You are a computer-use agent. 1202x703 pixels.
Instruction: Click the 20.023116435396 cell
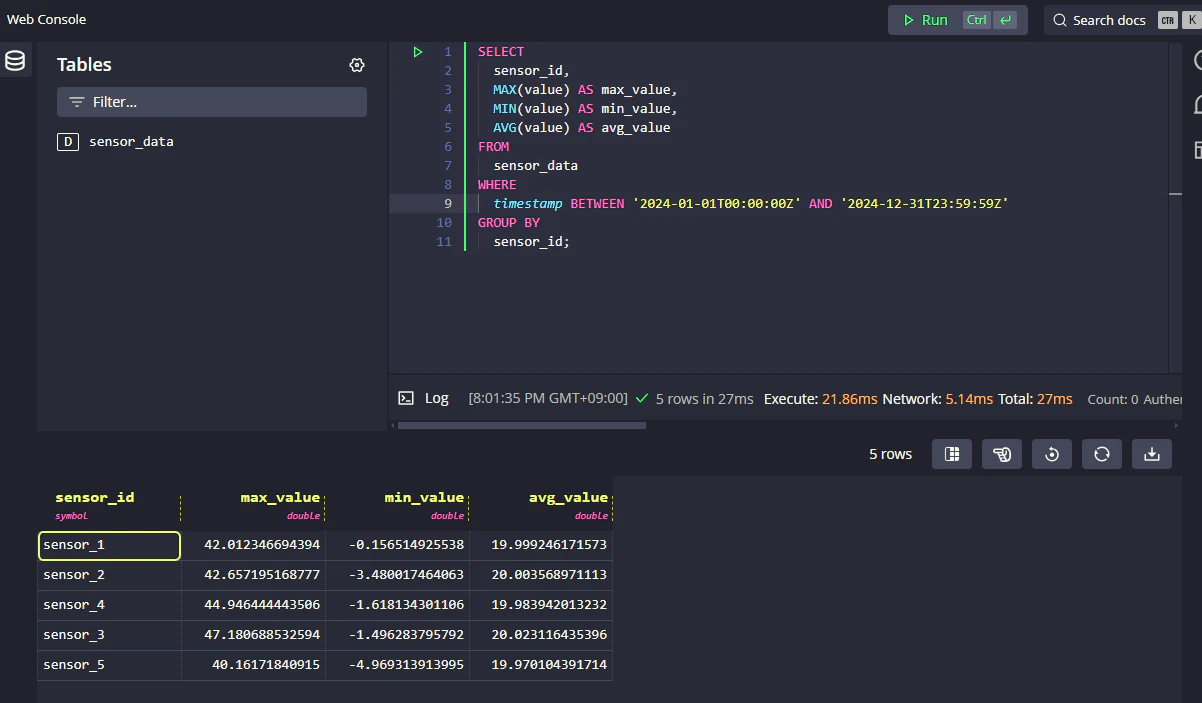click(541, 636)
